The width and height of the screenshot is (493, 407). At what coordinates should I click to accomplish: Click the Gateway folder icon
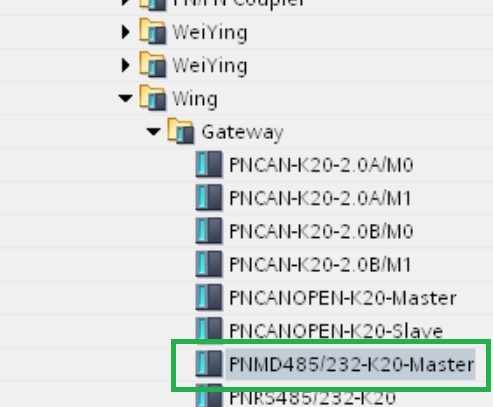[x=180, y=131]
